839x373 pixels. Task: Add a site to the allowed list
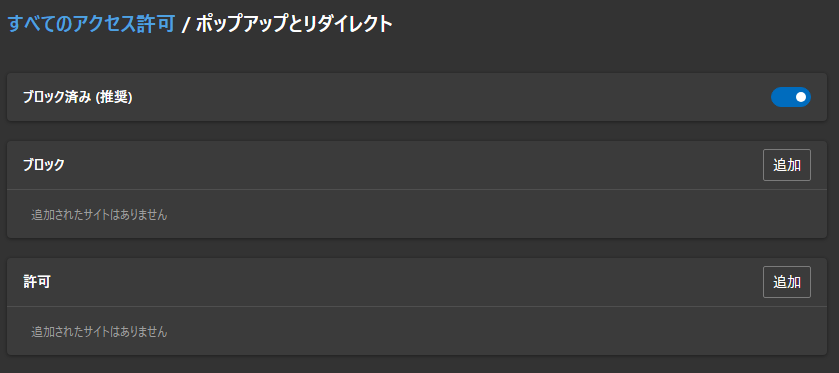click(787, 282)
